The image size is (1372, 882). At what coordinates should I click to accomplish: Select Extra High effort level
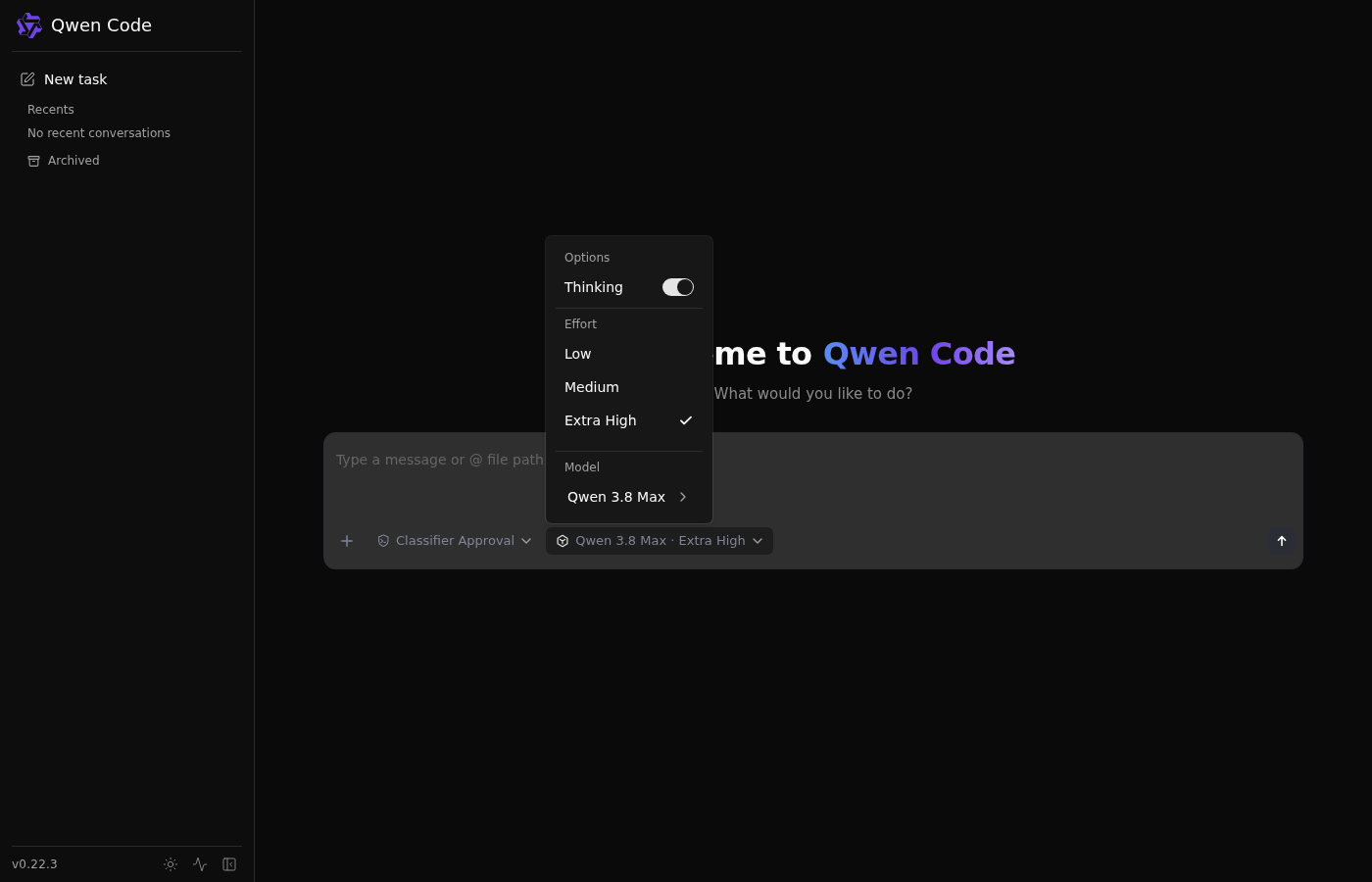click(x=629, y=420)
